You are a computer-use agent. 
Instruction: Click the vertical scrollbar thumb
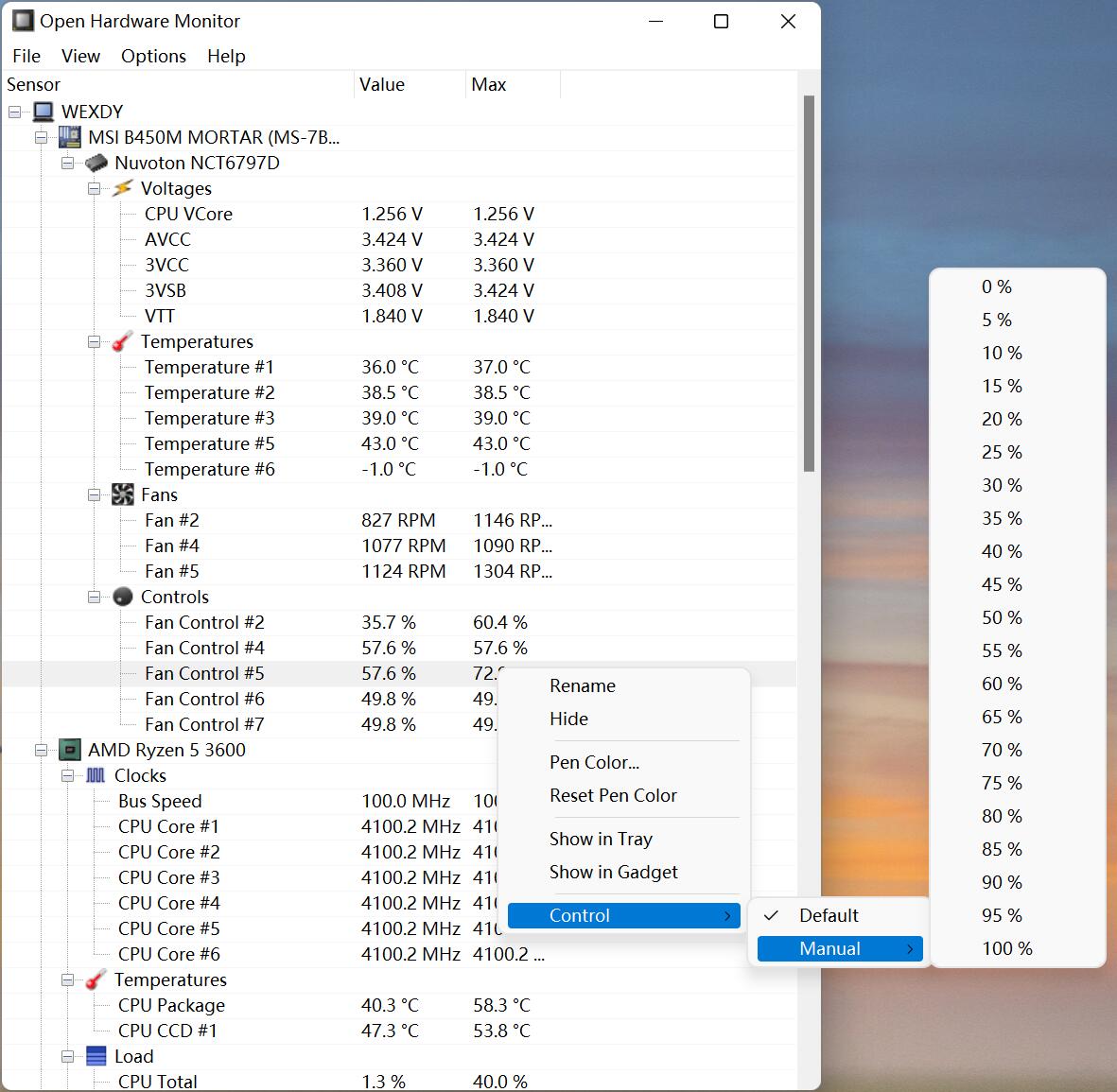[x=809, y=284]
